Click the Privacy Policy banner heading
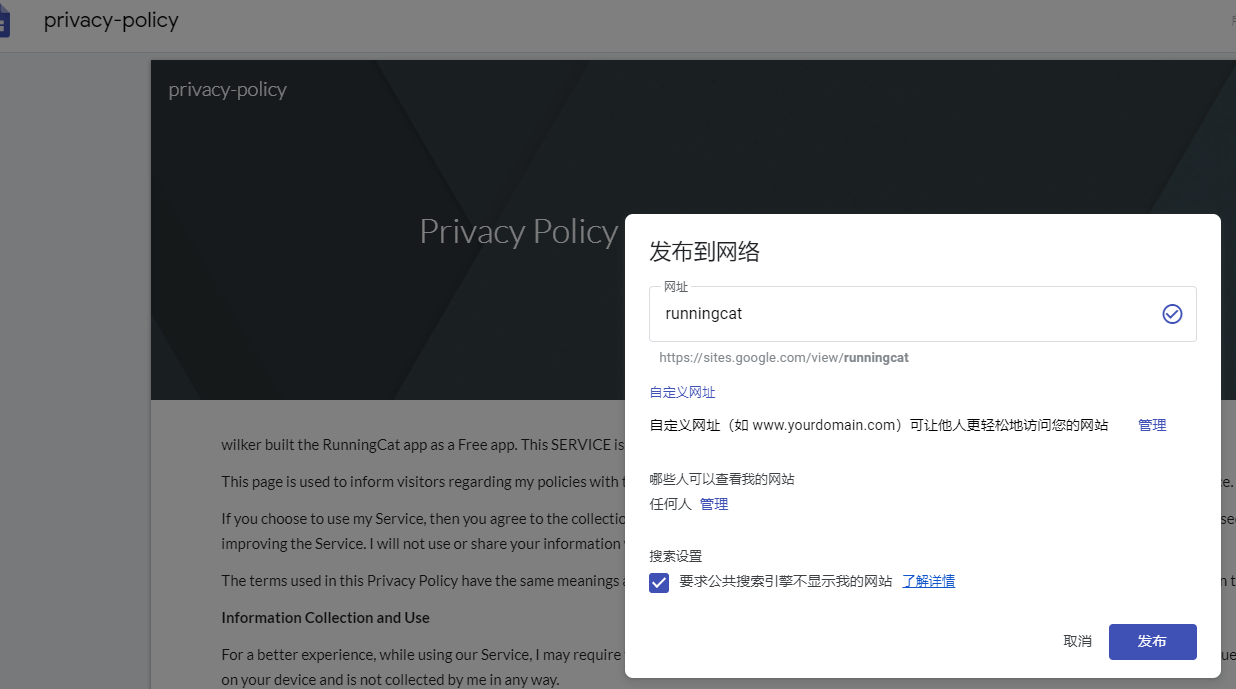This screenshot has height=689, width=1236. click(x=518, y=231)
